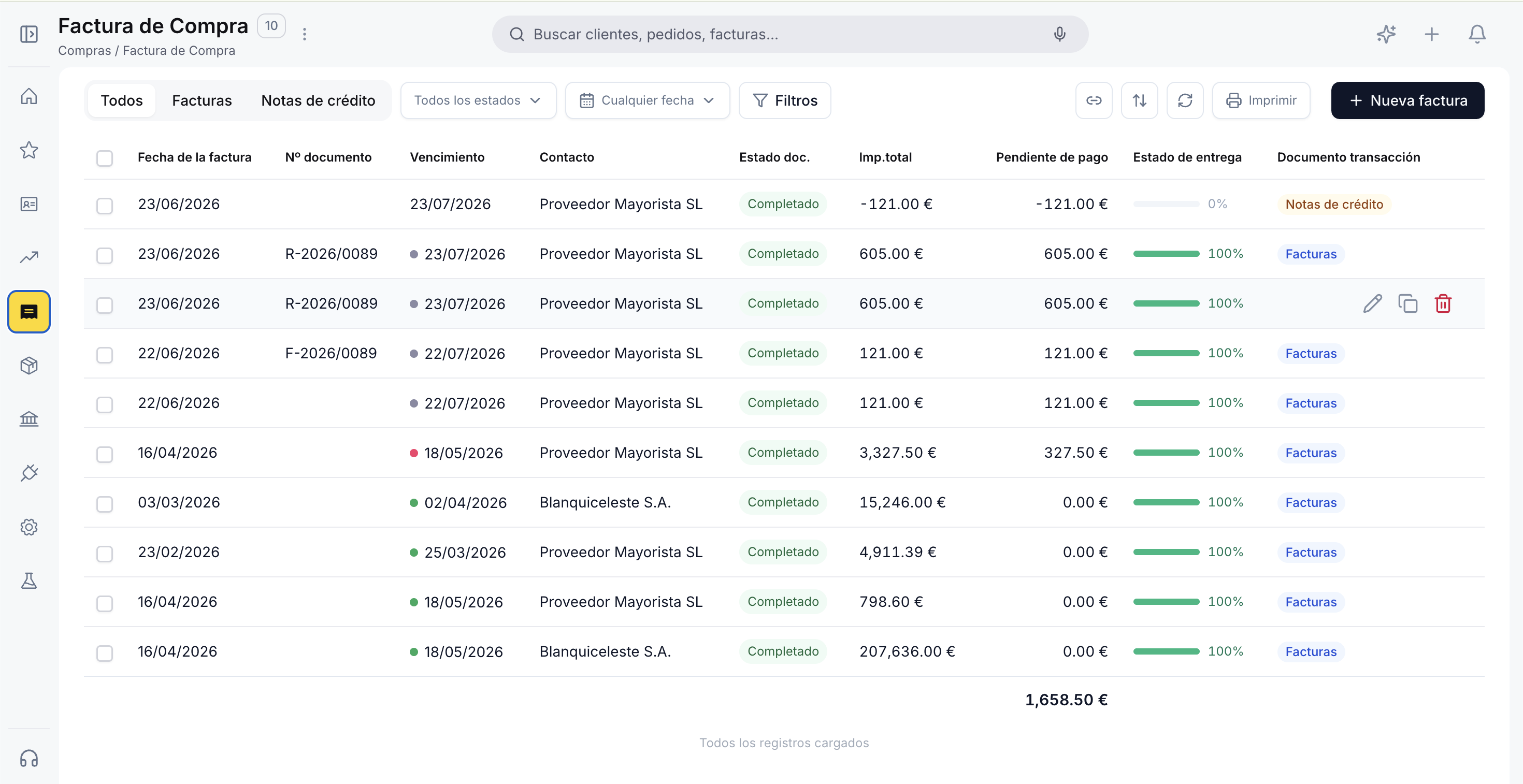The height and width of the screenshot is (784, 1523).
Task: Click the Imprimir button
Action: point(1261,100)
